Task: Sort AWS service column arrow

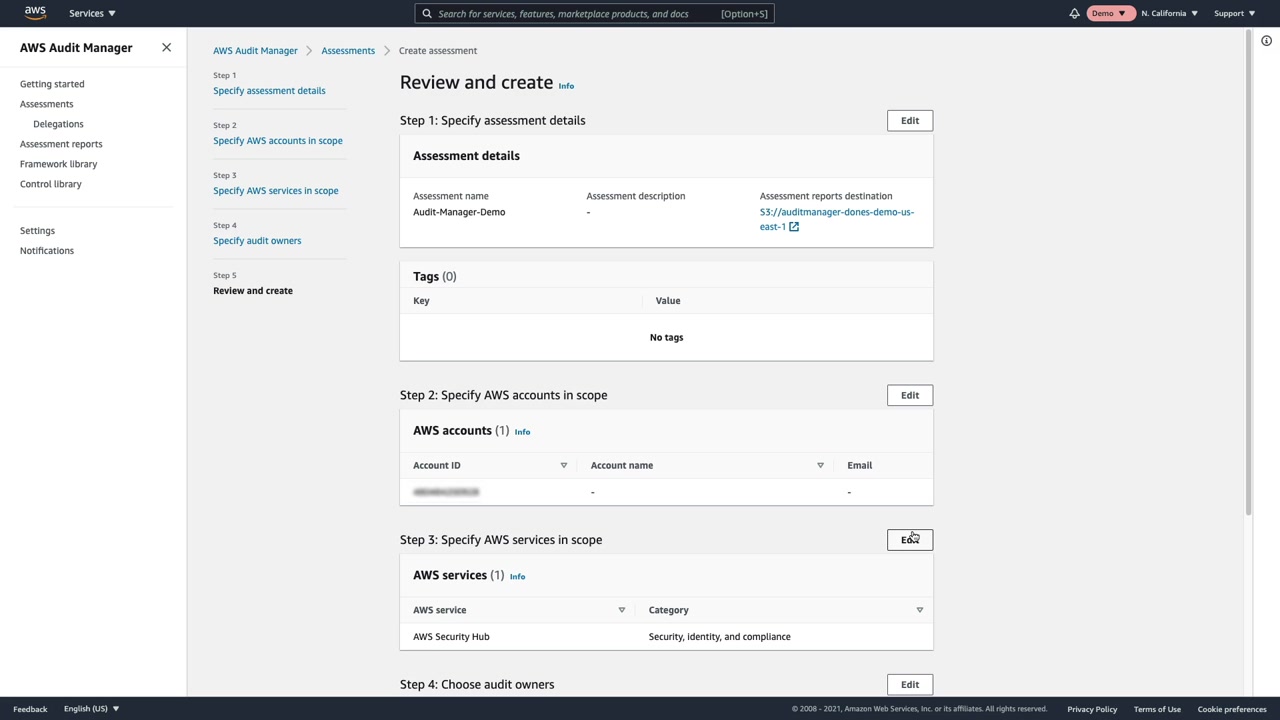Action: pos(621,610)
